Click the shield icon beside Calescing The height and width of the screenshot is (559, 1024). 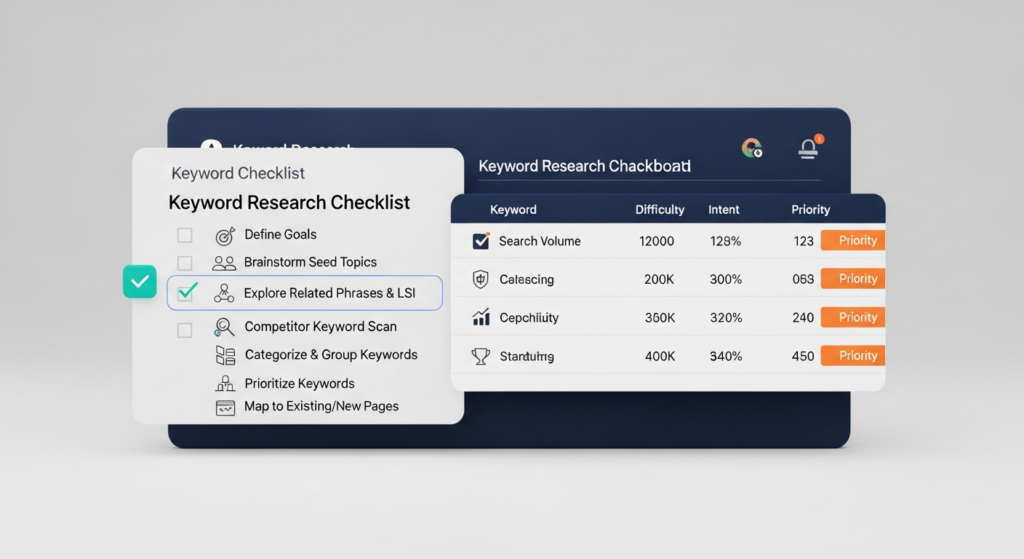tap(481, 280)
